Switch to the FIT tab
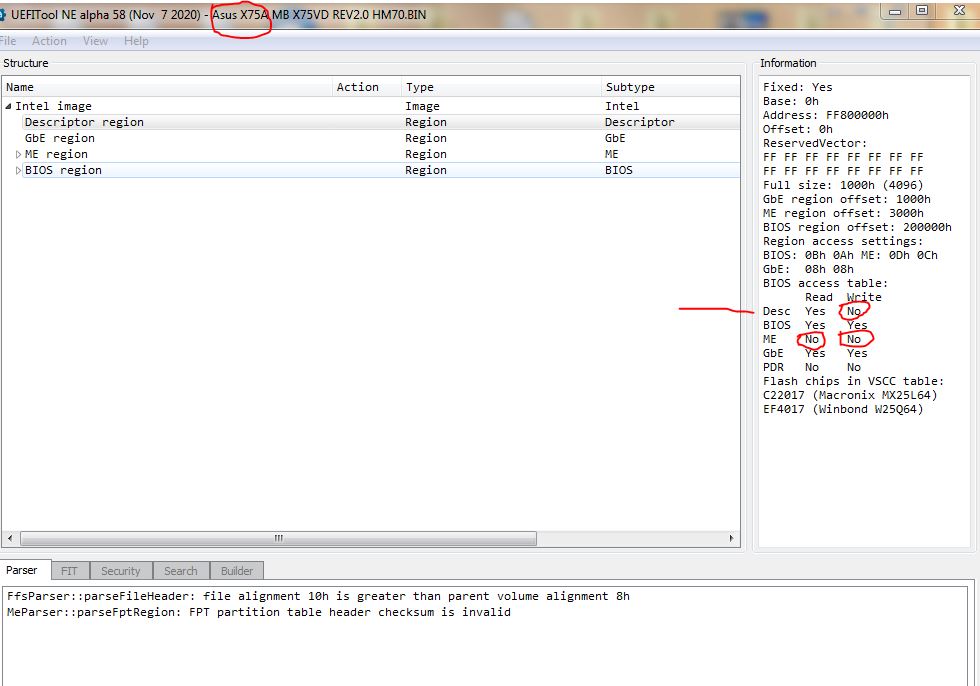The image size is (980, 686). click(x=69, y=570)
